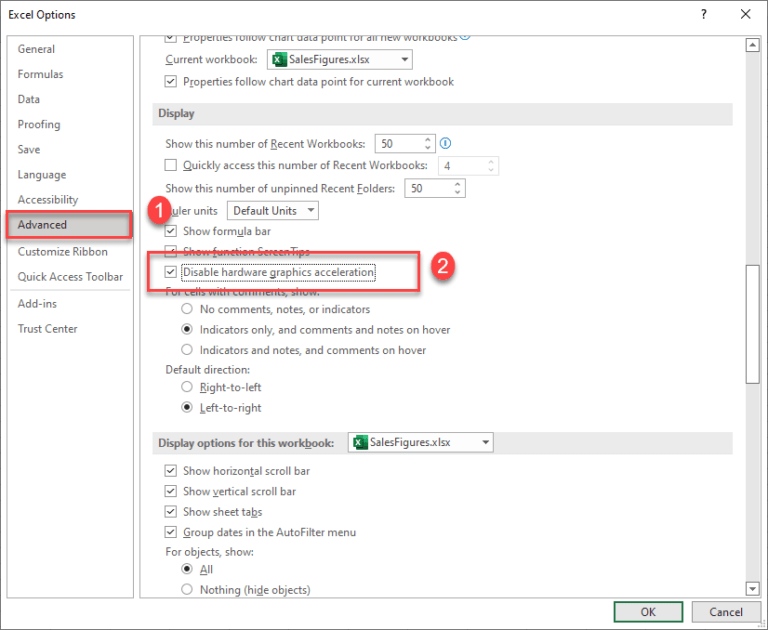768x630 pixels.
Task: Click the help question mark icon
Action: [x=703, y=14]
